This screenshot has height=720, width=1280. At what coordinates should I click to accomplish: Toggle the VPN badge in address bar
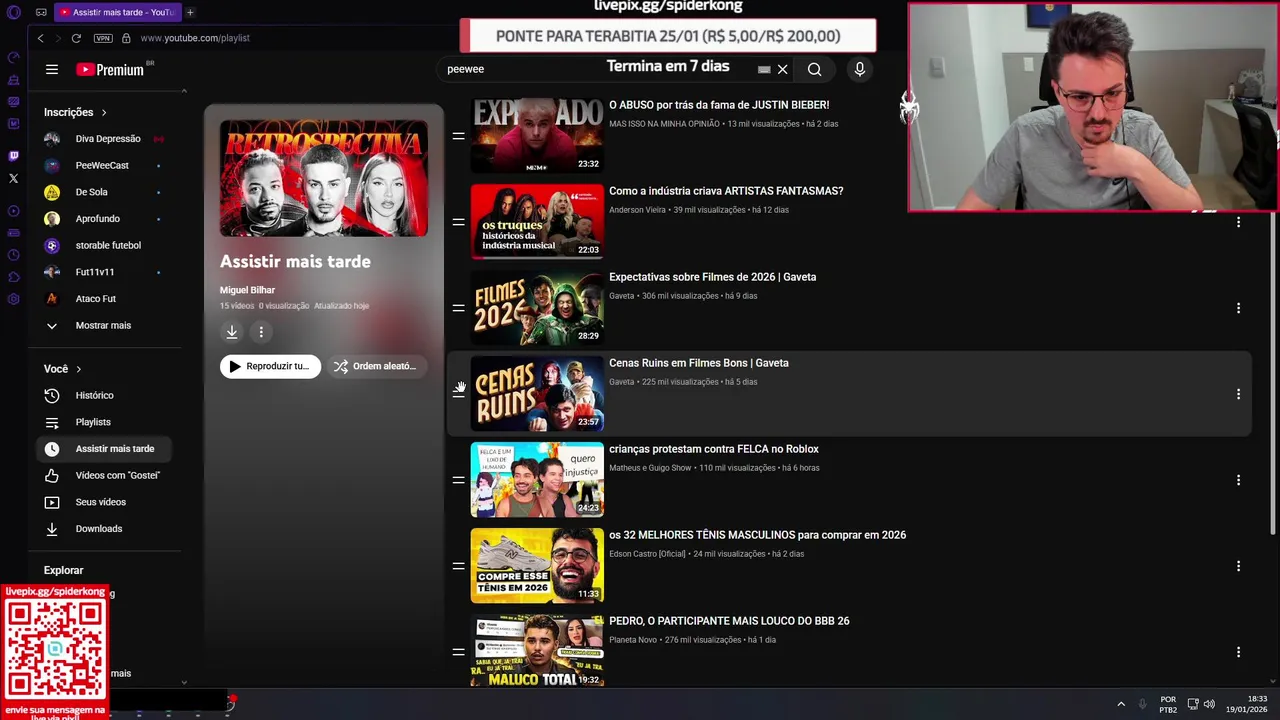pos(103,38)
